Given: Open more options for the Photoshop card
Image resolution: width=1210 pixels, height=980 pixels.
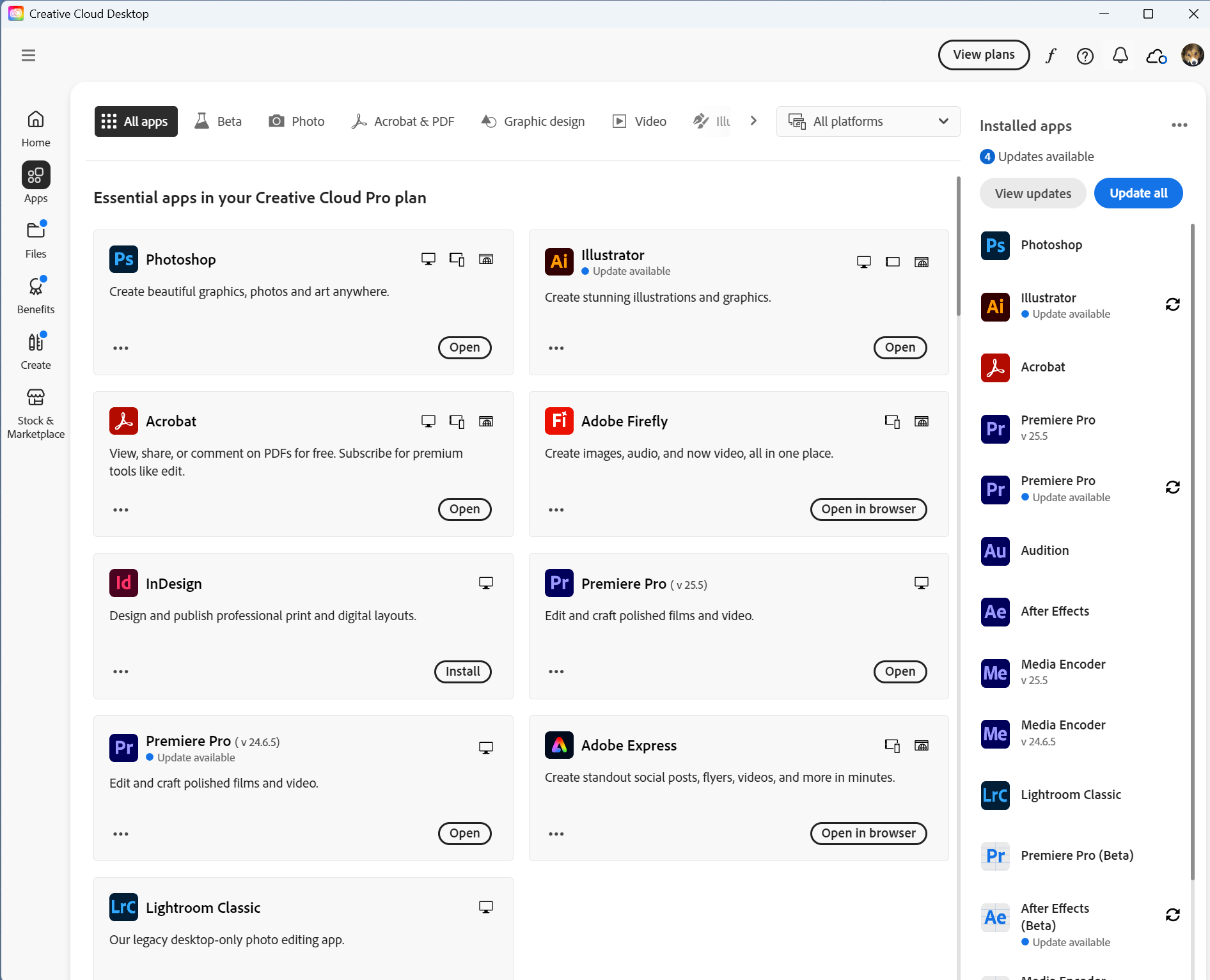Looking at the screenshot, I should [120, 347].
